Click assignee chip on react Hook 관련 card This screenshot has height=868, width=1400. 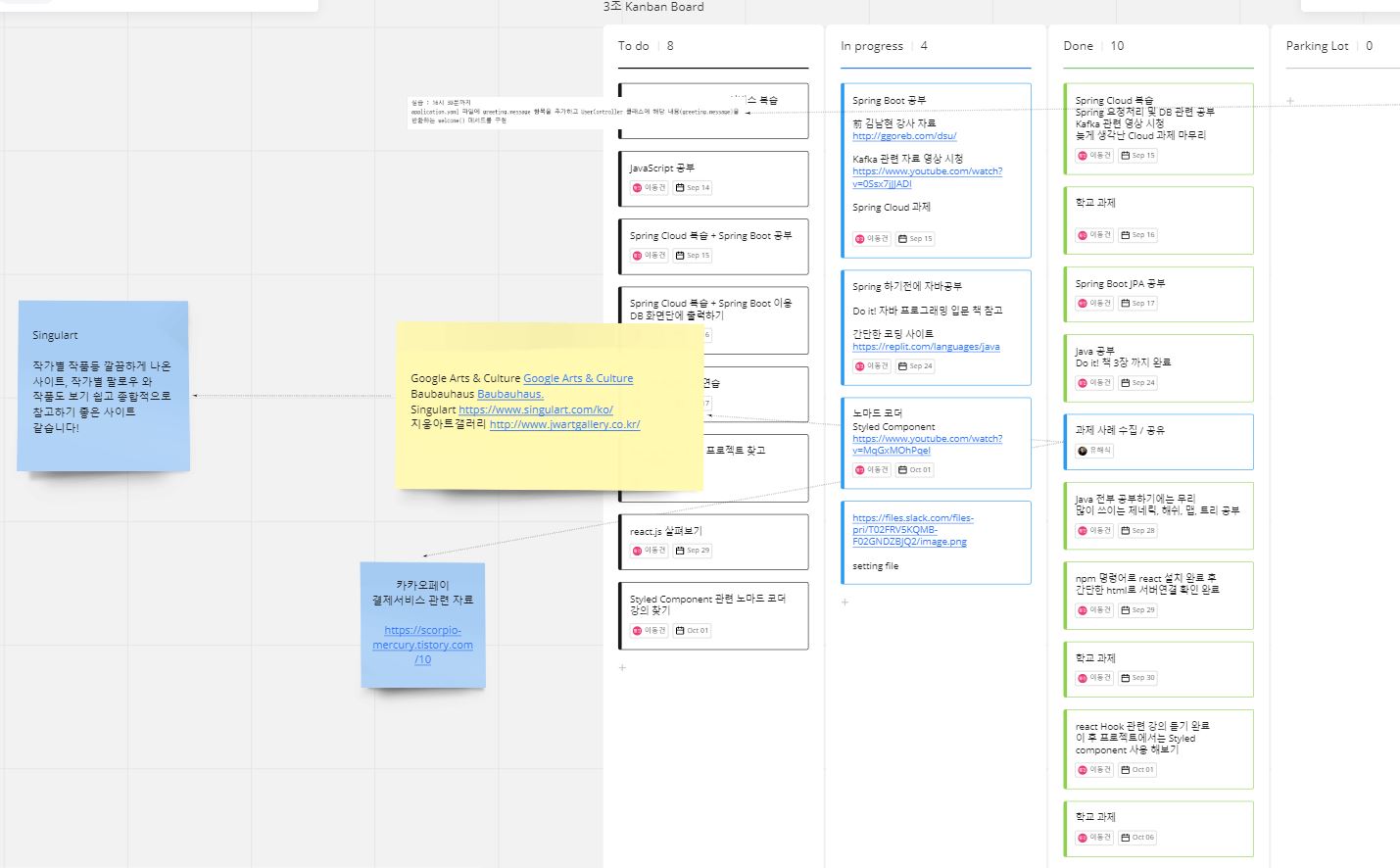pos(1094,770)
